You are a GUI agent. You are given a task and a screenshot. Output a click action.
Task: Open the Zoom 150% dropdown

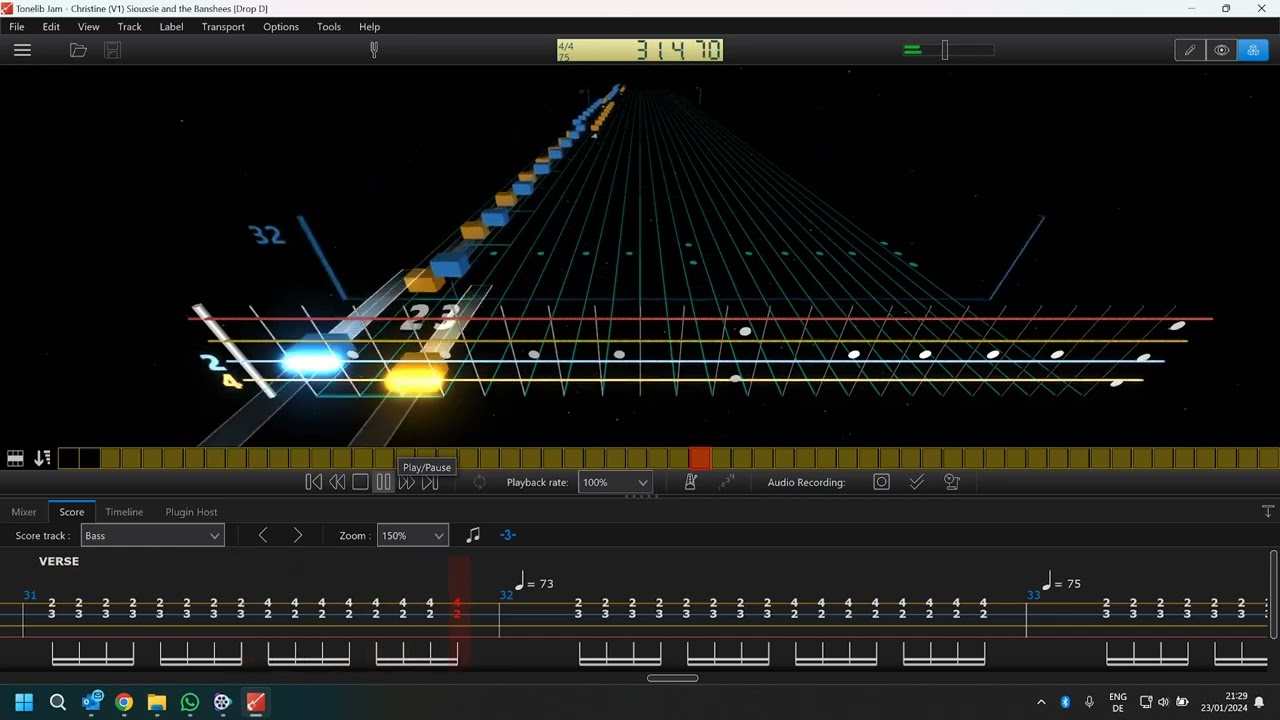(412, 536)
